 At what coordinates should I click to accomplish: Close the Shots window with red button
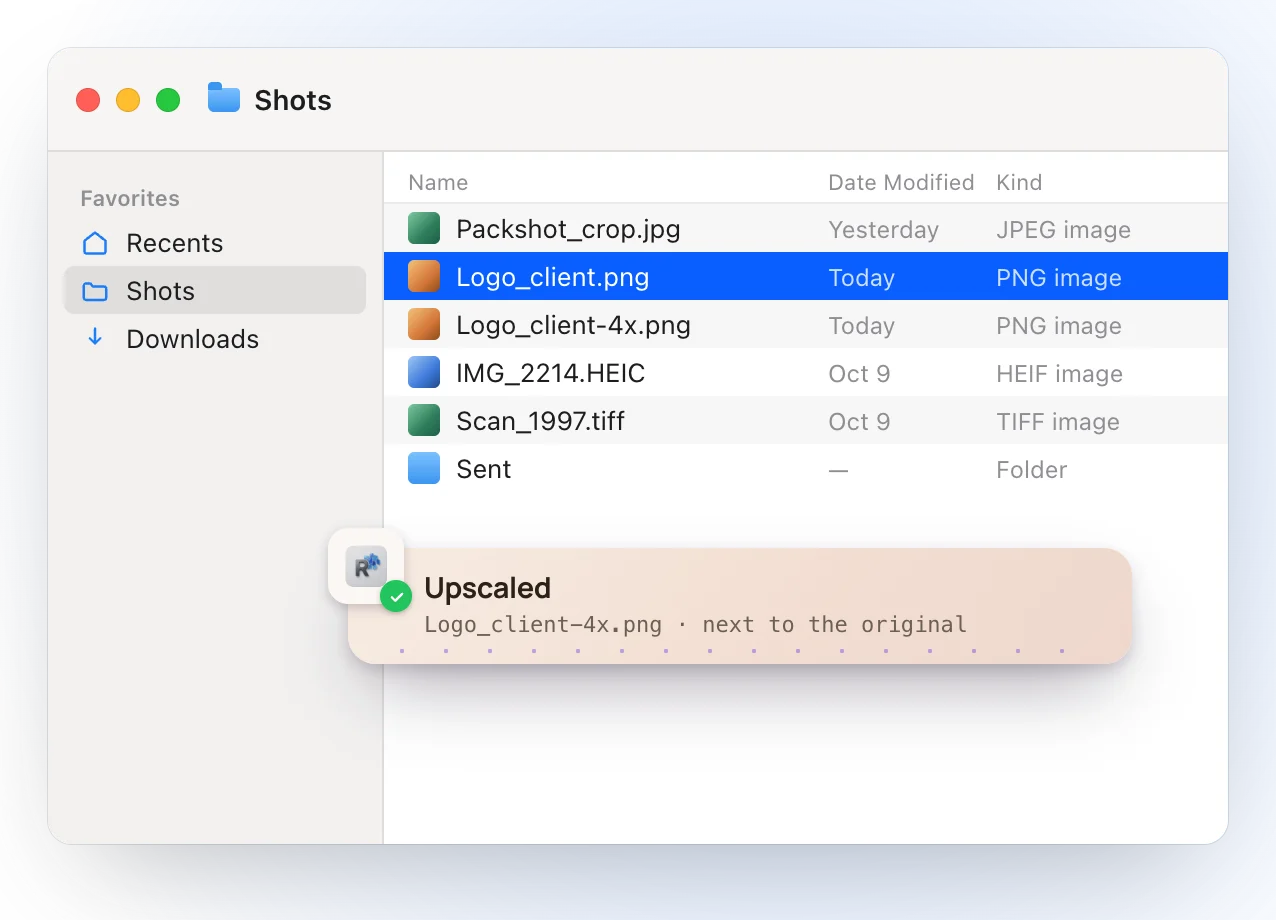point(88,100)
